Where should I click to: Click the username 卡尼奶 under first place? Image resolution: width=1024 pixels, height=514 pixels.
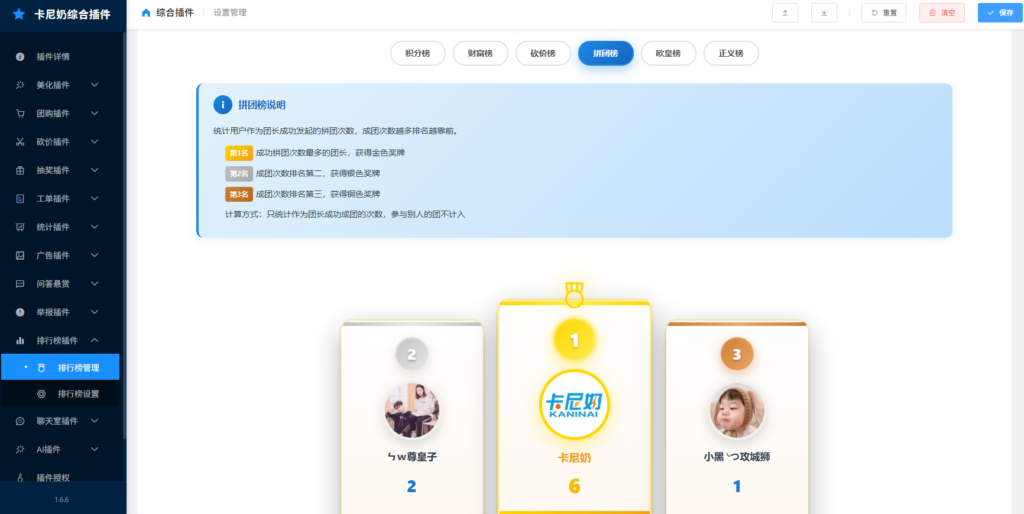[x=574, y=458]
